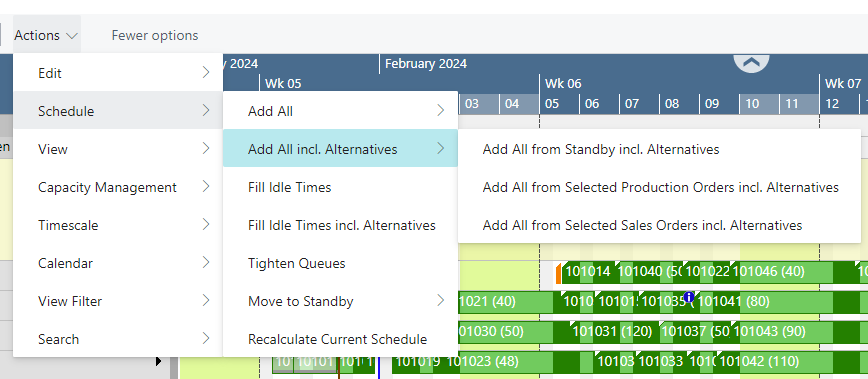The height and width of the screenshot is (379, 868).
Task: Open the Actions dropdown menu
Action: click(x=46, y=35)
